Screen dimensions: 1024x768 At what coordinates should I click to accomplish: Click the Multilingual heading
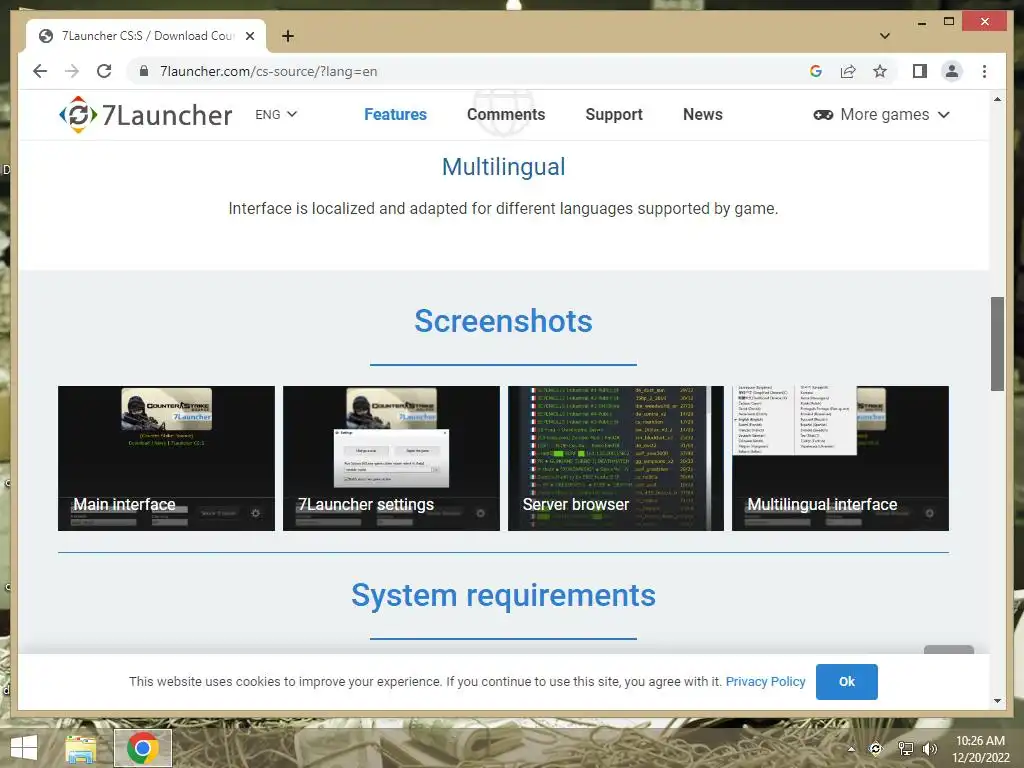tap(503, 167)
